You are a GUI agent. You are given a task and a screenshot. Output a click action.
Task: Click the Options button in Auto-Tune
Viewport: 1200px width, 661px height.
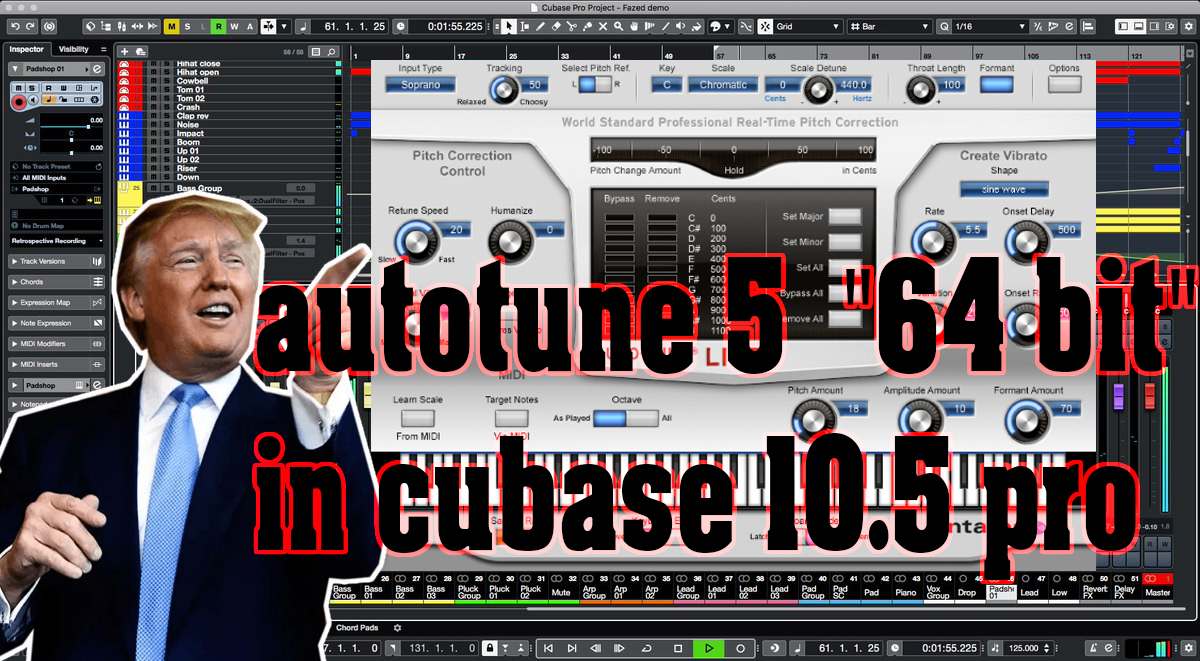1065,85
